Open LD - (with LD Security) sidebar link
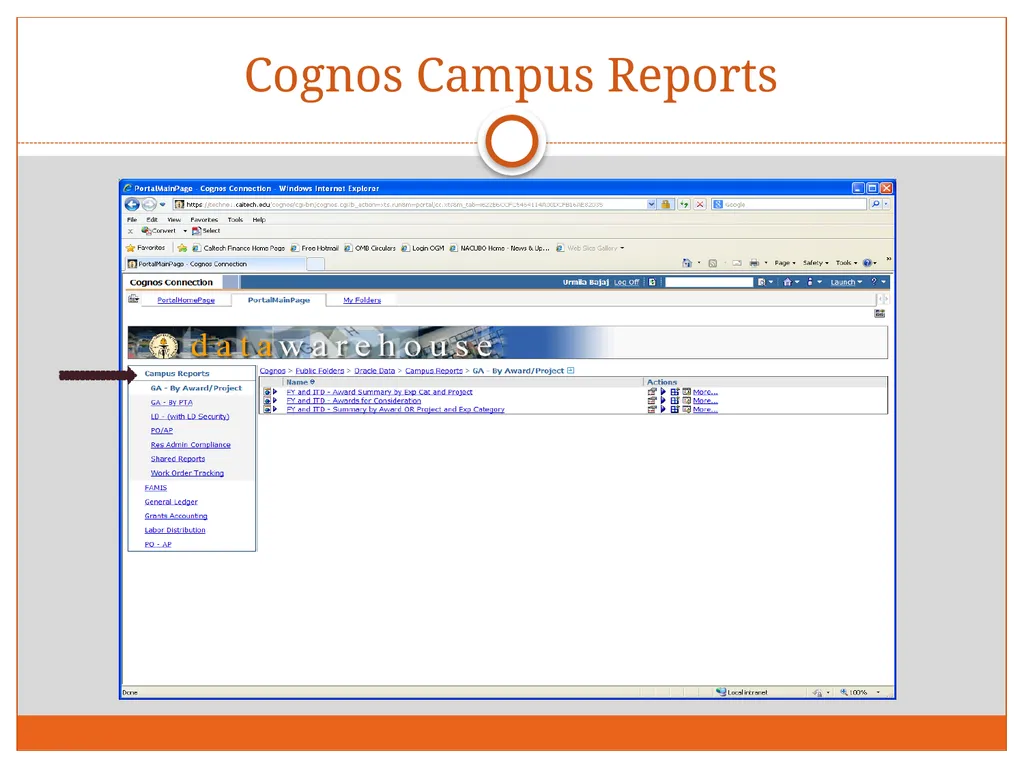Screen dimensions: 1024x768 (x=189, y=416)
